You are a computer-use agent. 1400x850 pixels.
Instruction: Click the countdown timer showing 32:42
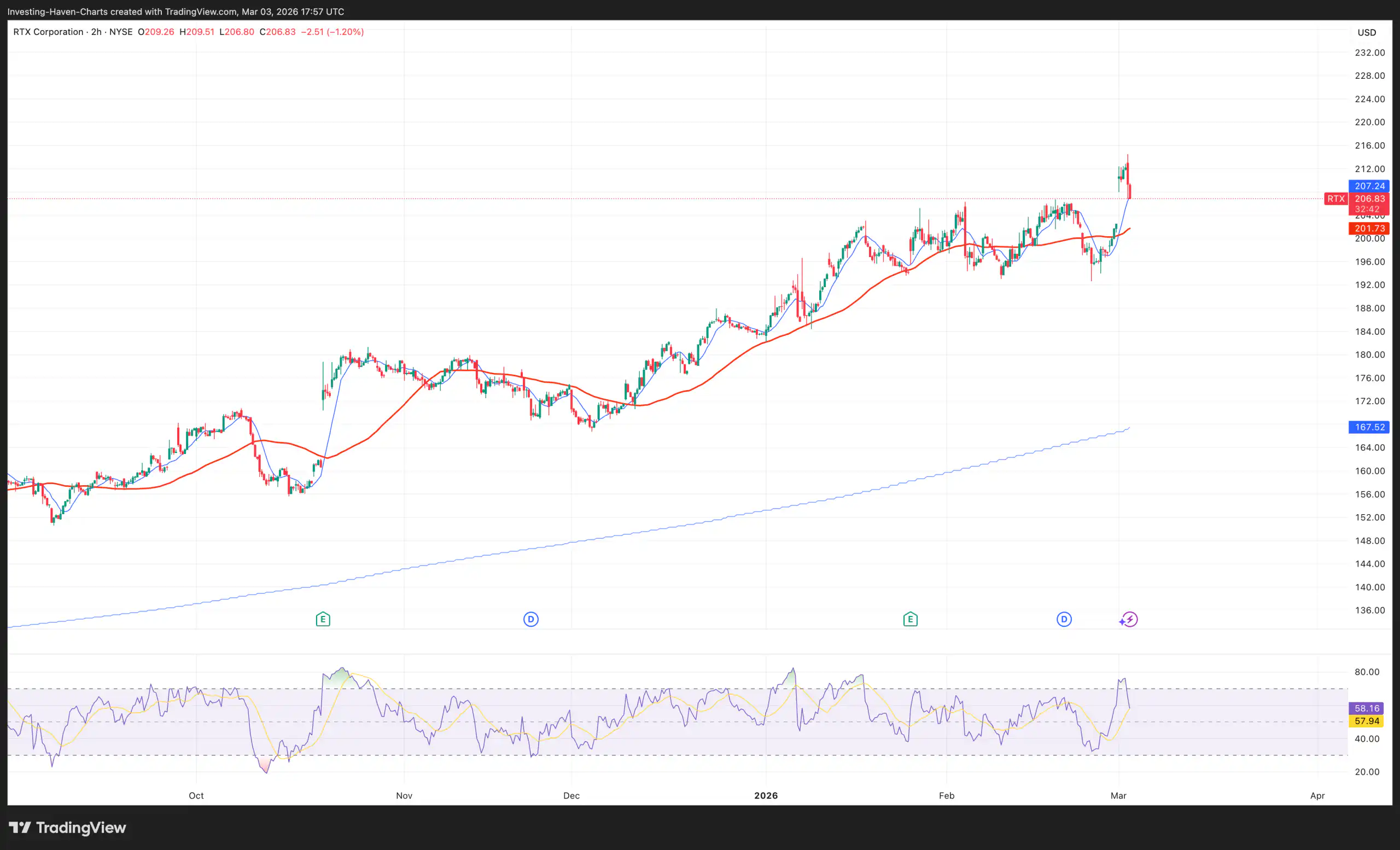[1369, 209]
